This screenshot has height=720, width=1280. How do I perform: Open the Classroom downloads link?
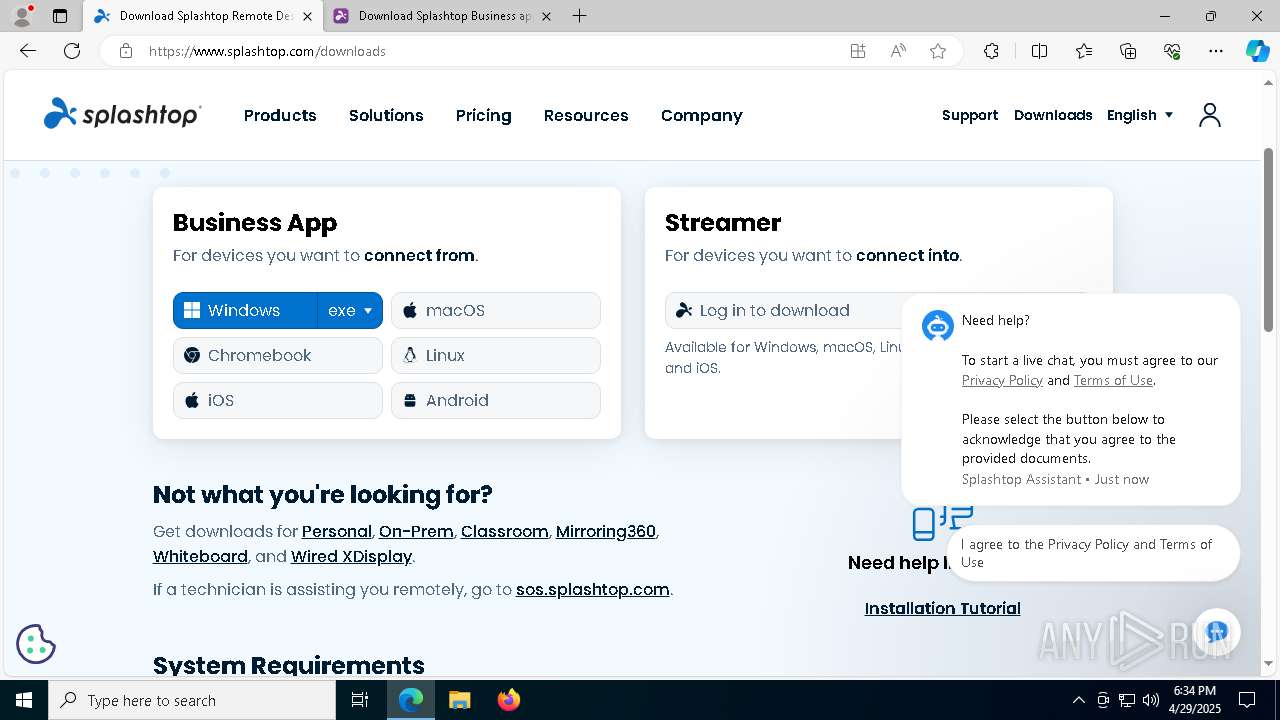pos(504,531)
